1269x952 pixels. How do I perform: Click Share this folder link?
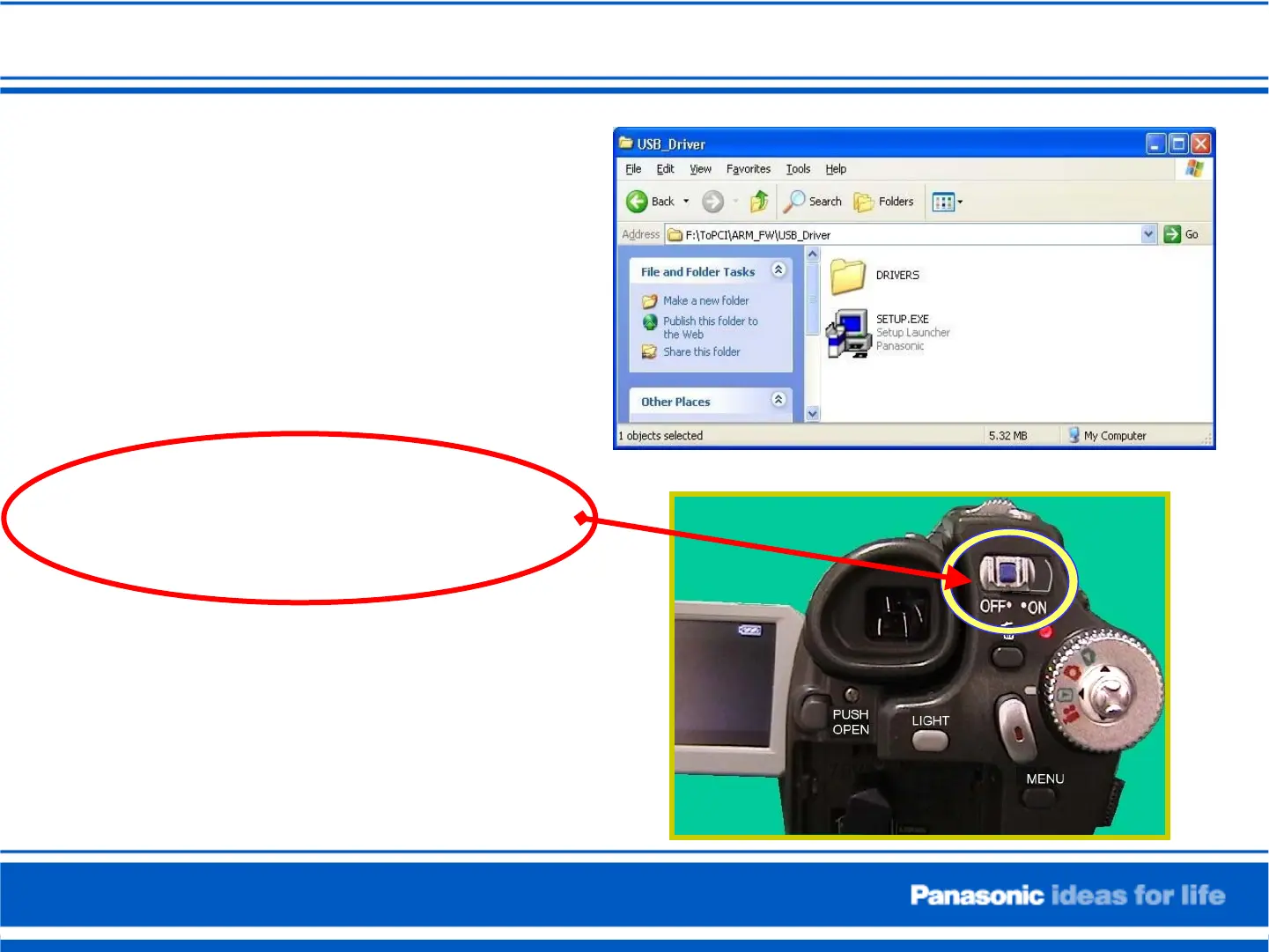(702, 352)
